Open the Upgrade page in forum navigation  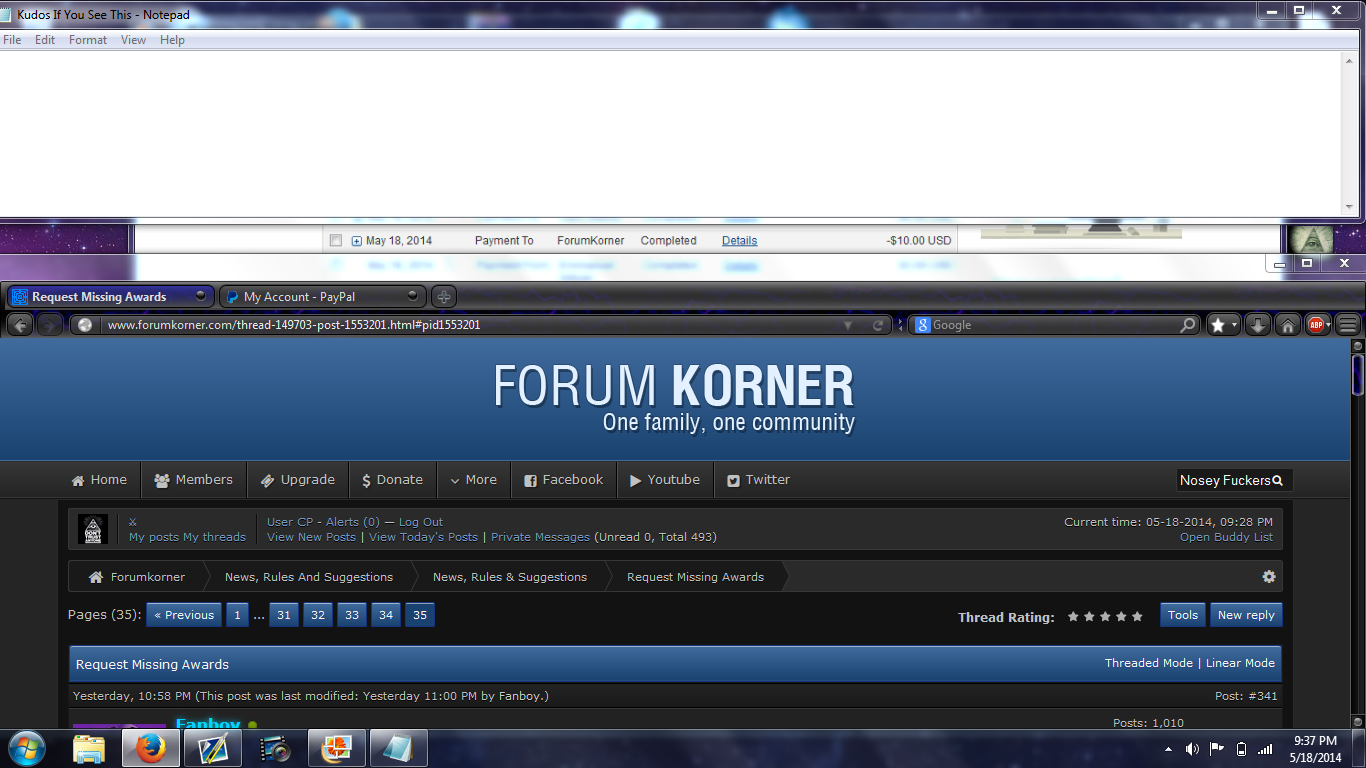tap(297, 480)
